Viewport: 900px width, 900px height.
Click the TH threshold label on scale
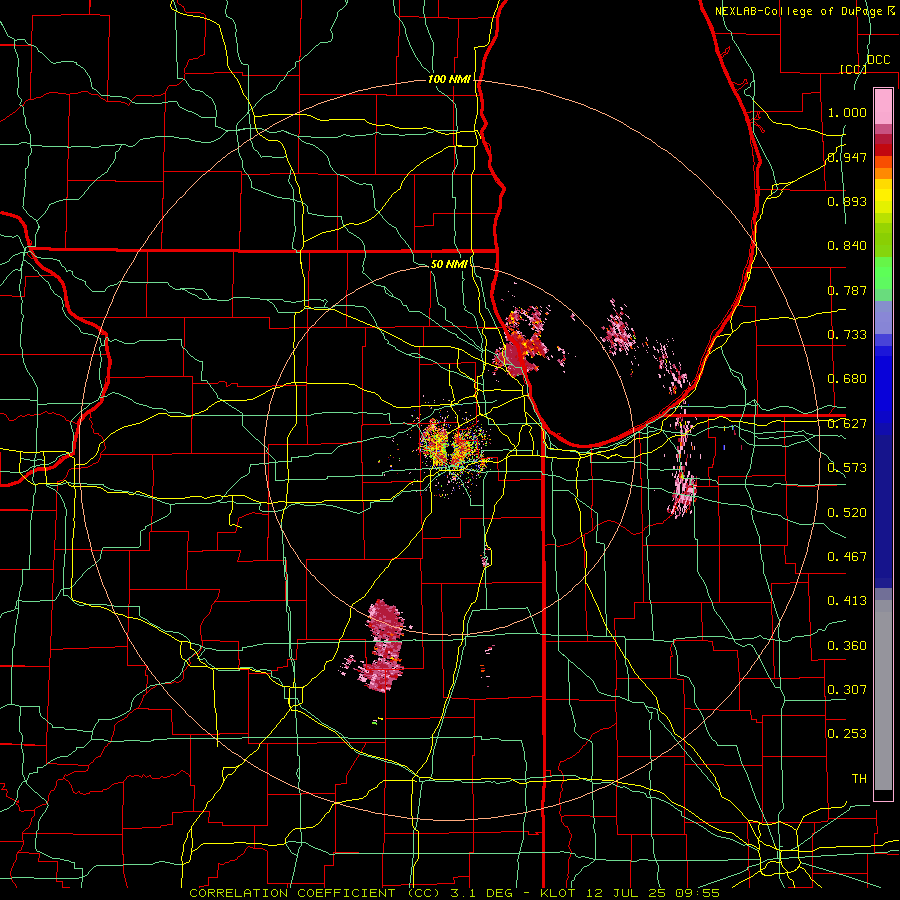[x=859, y=779]
